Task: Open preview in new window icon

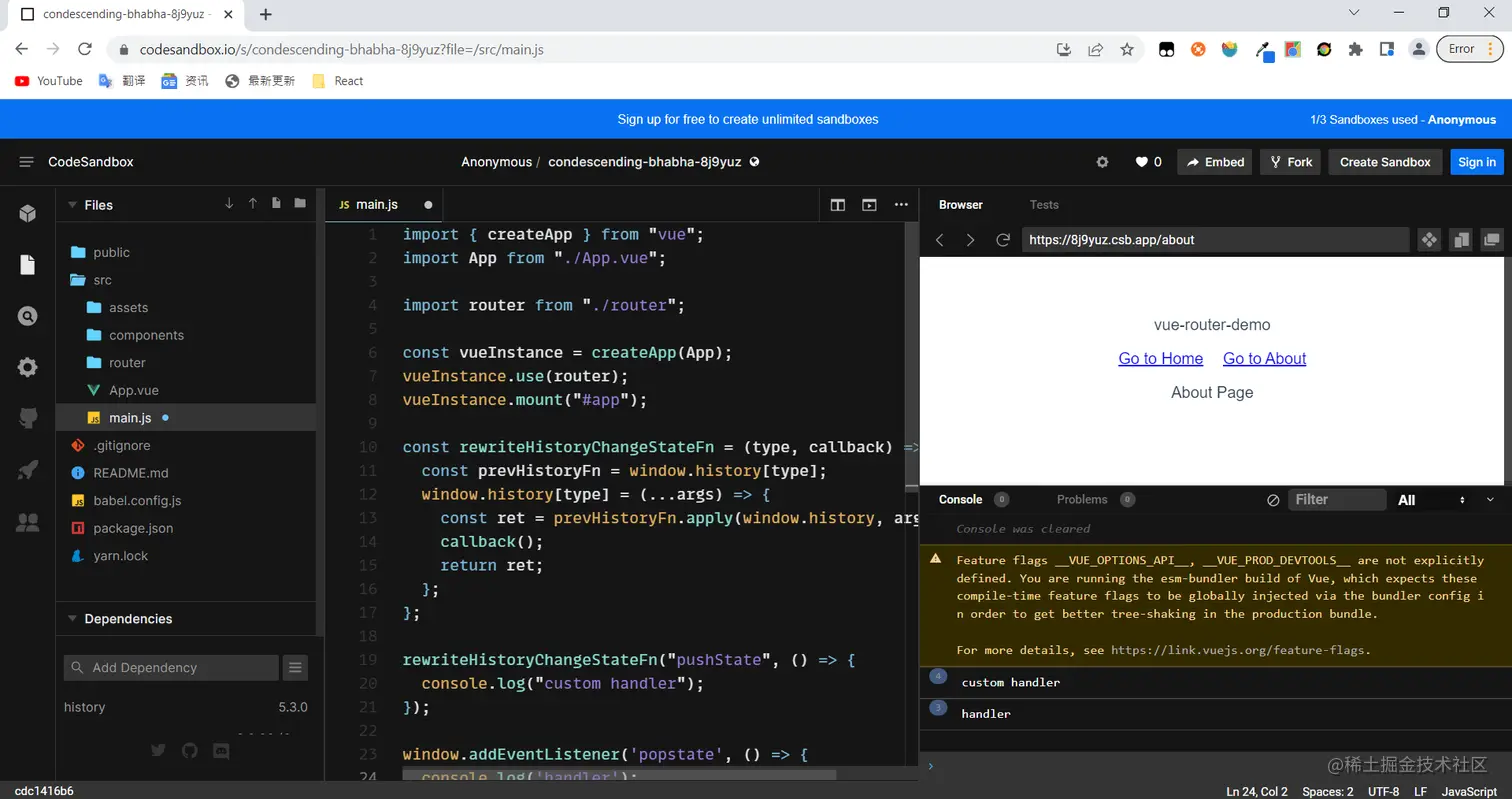Action: click(1492, 240)
